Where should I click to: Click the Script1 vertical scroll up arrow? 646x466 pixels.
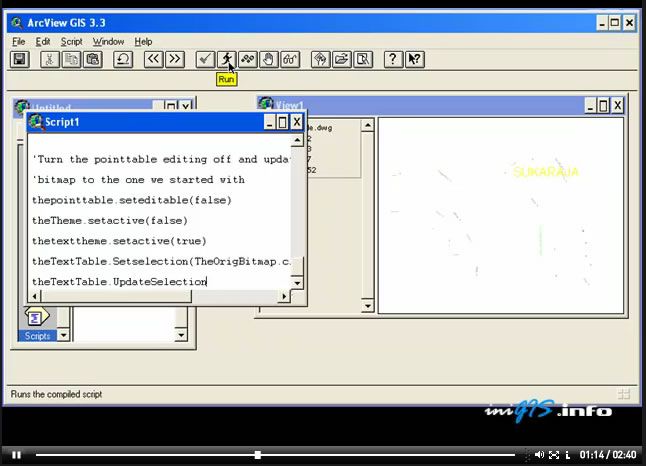(x=297, y=141)
